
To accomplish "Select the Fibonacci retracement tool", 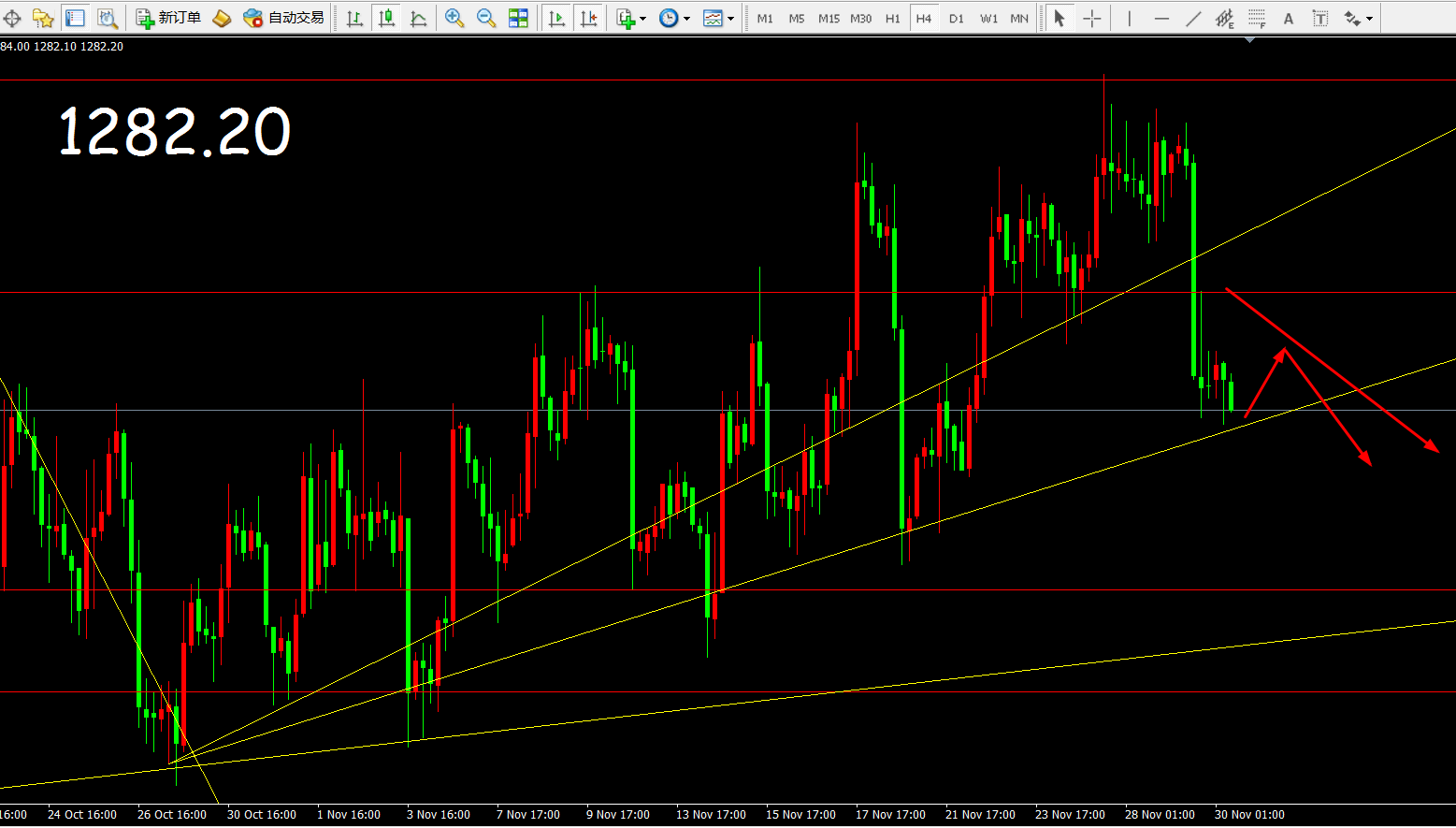I will (x=1257, y=18).
